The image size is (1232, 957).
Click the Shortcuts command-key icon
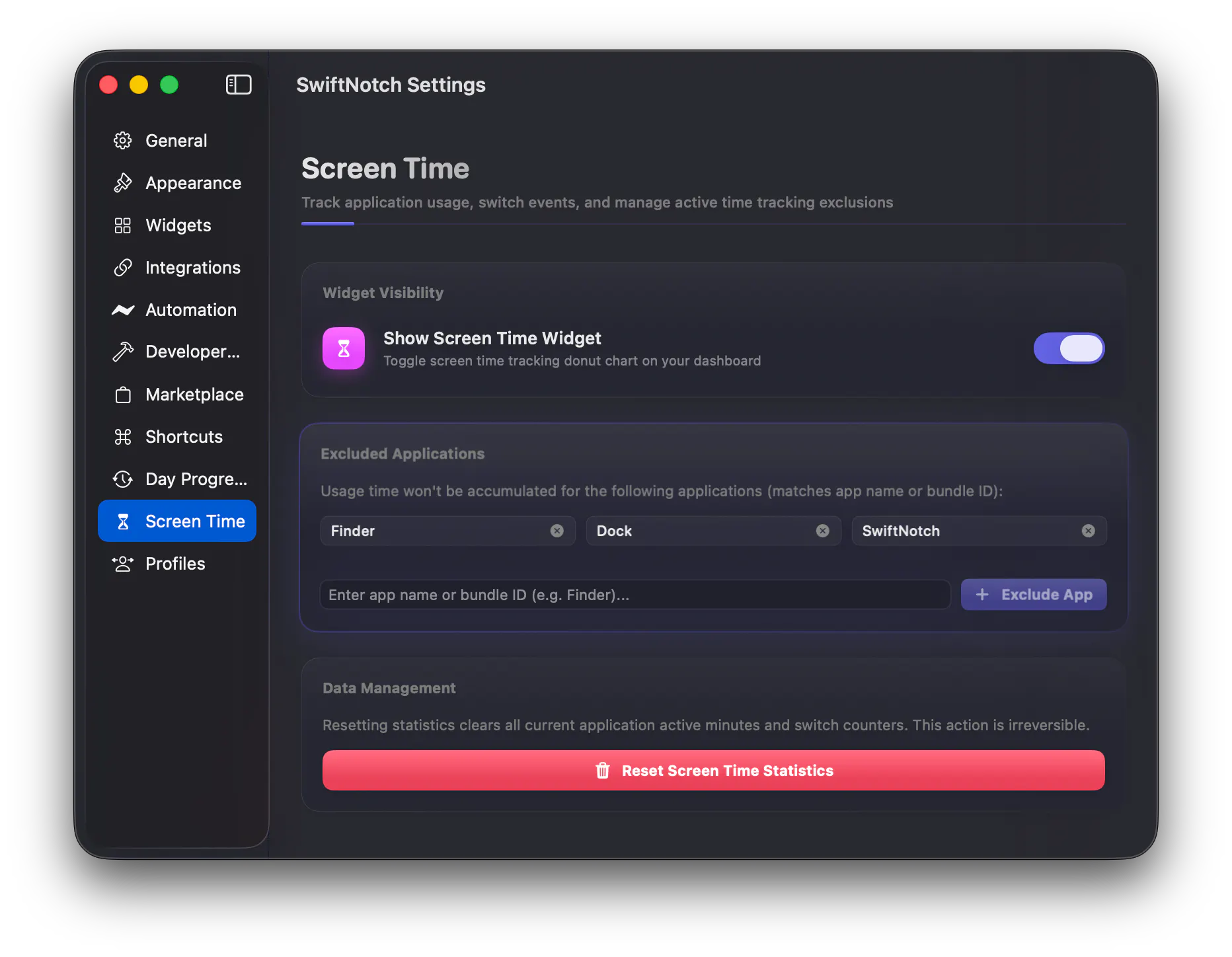tap(123, 437)
